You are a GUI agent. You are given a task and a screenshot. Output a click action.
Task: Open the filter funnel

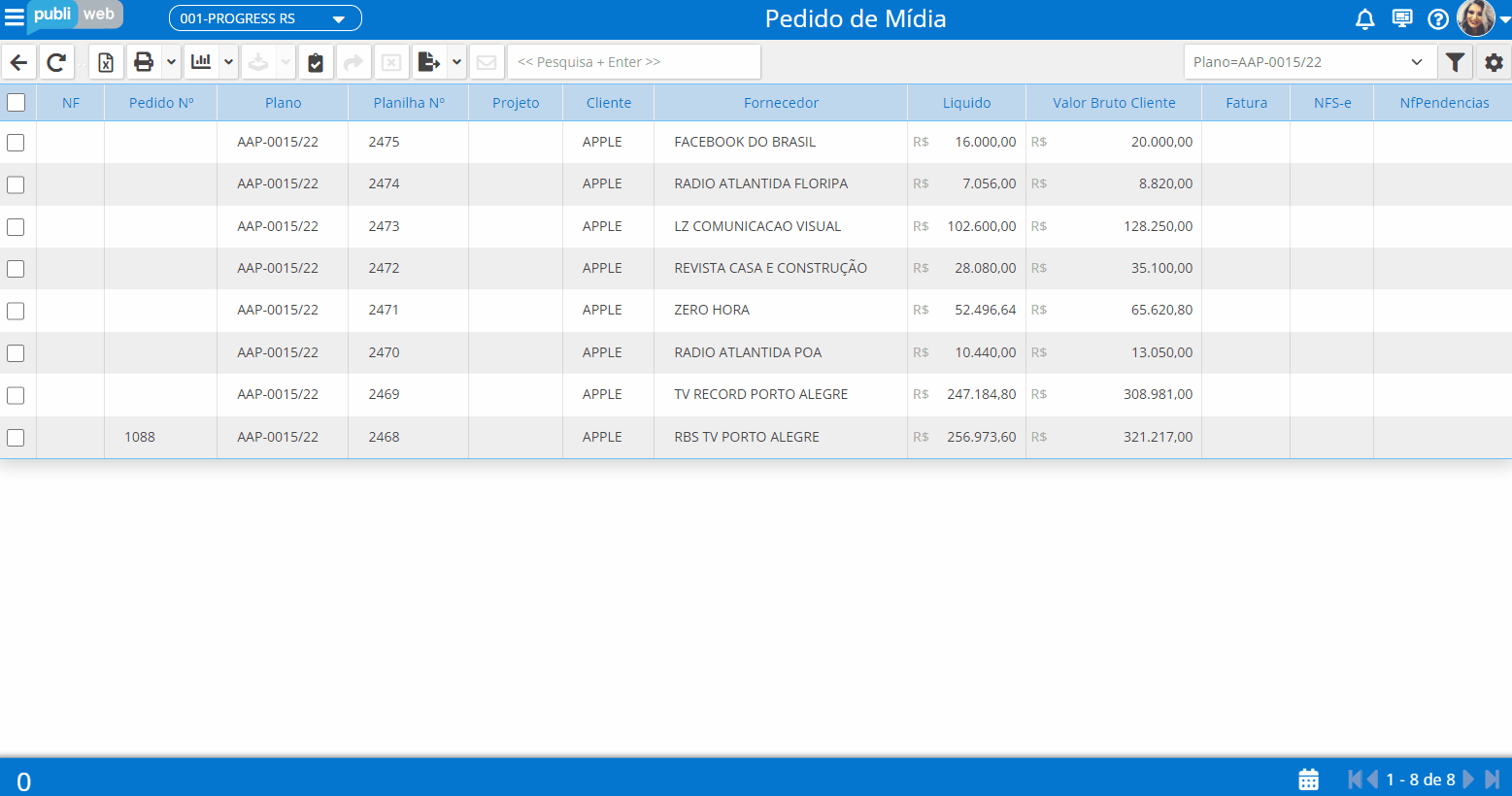[x=1455, y=62]
